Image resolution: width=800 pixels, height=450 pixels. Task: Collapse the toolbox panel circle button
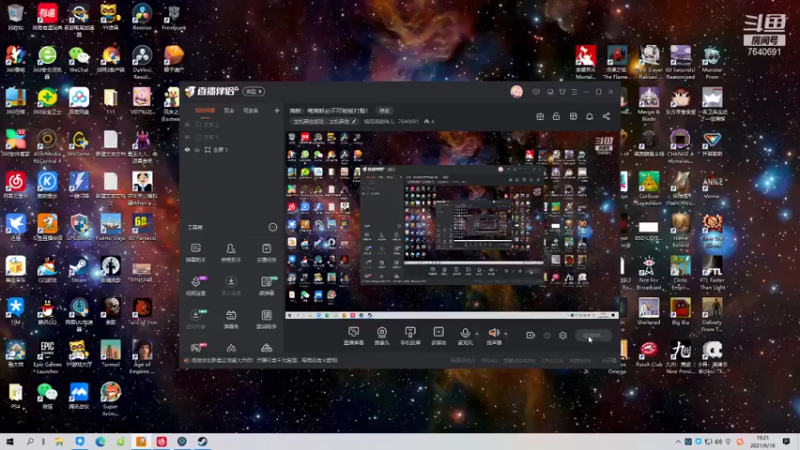272,227
